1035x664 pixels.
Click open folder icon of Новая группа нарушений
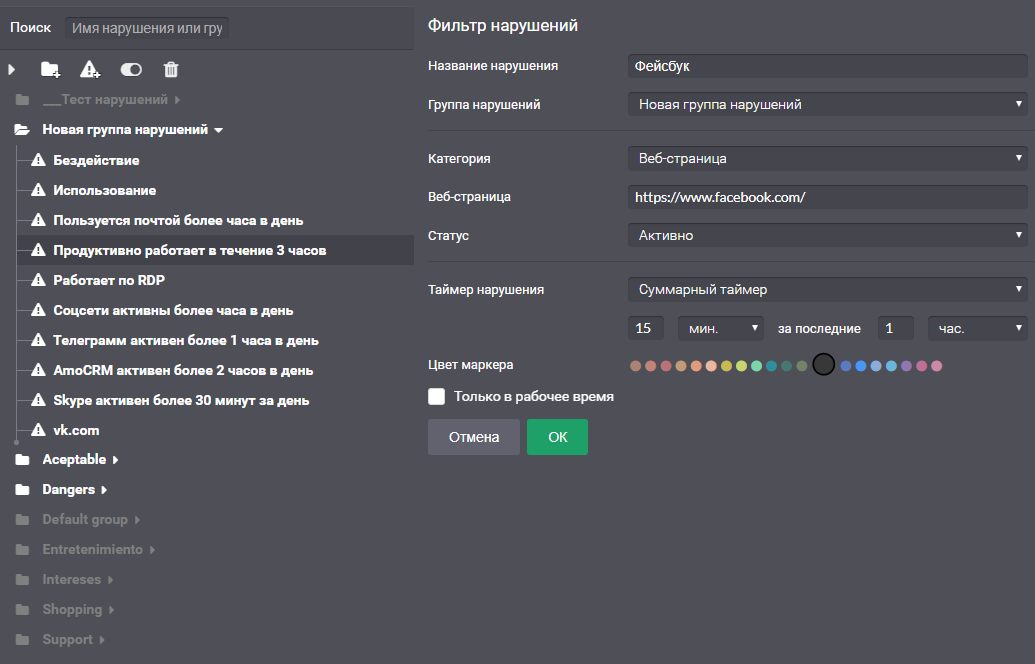22,129
